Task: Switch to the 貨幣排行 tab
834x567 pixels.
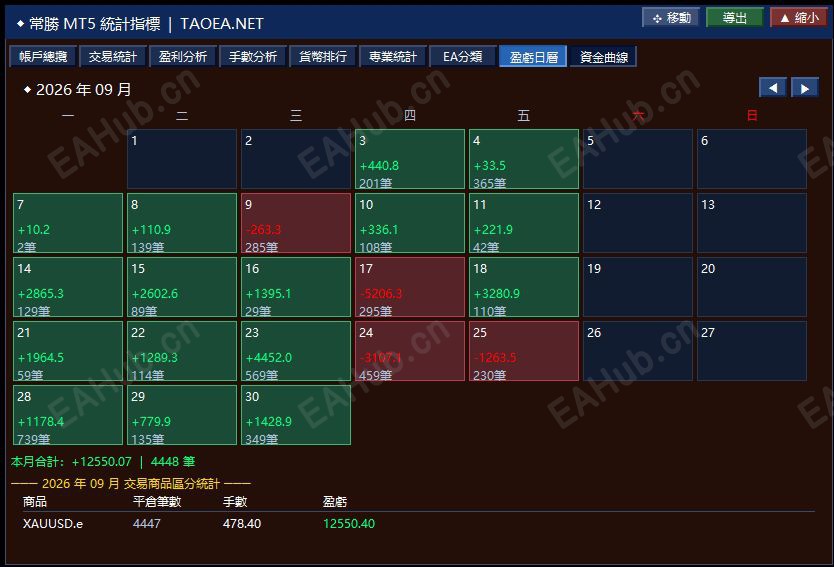Action: (323, 56)
